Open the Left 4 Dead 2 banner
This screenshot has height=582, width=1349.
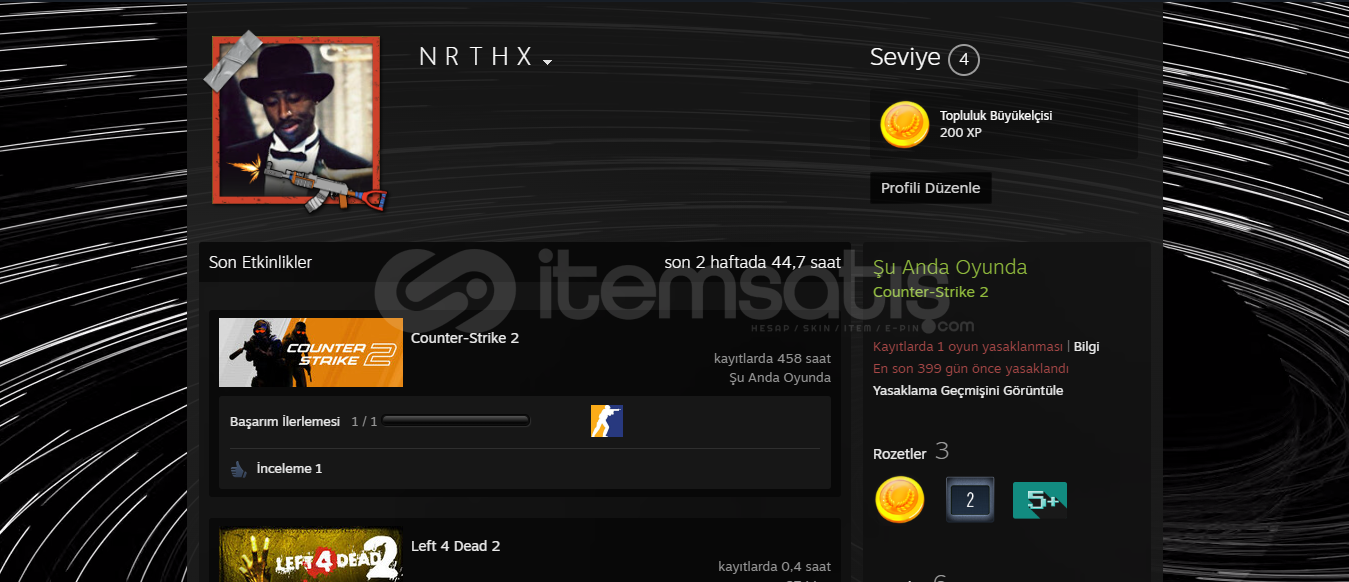point(311,555)
